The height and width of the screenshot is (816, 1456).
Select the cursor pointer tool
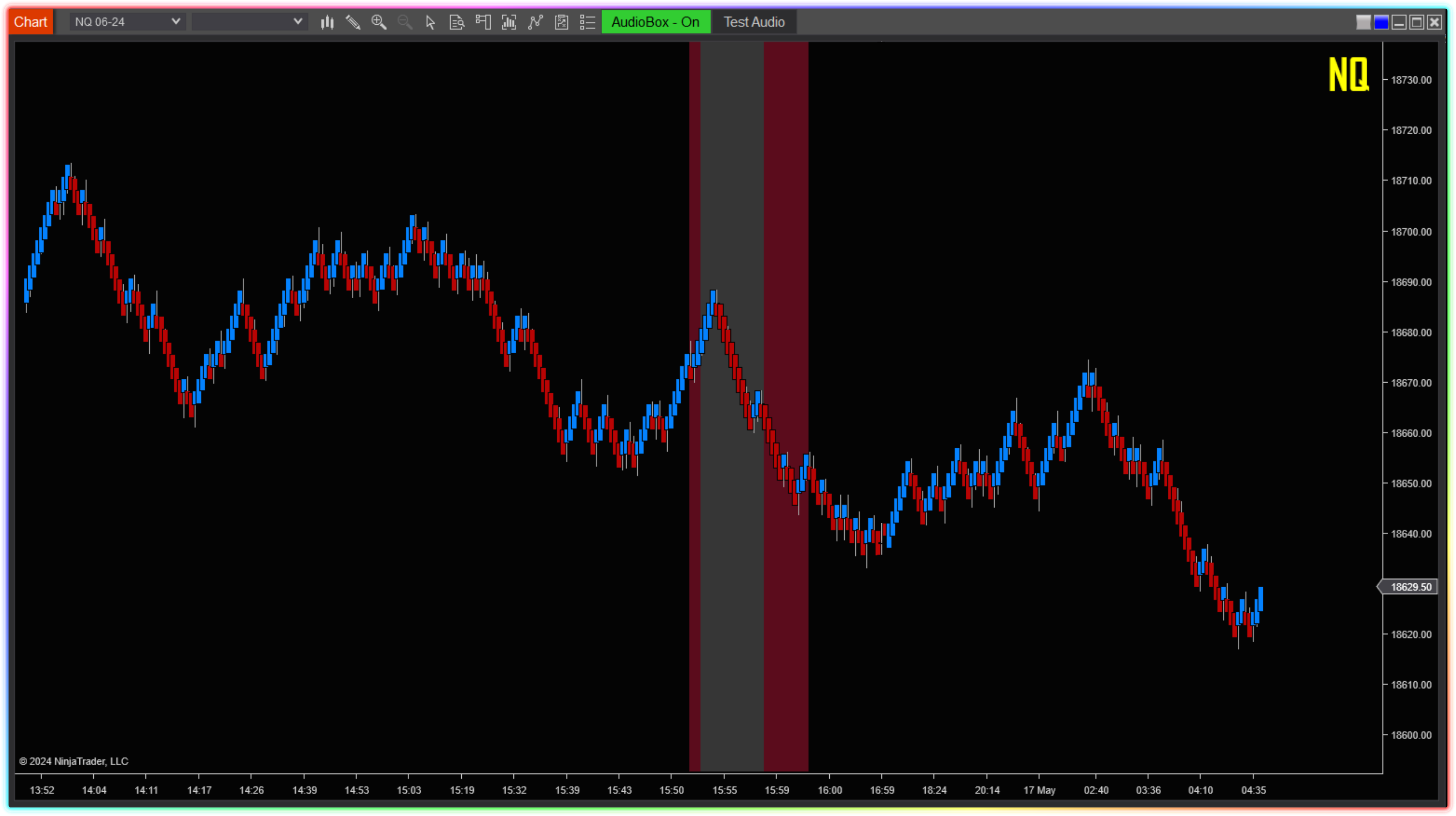[431, 22]
